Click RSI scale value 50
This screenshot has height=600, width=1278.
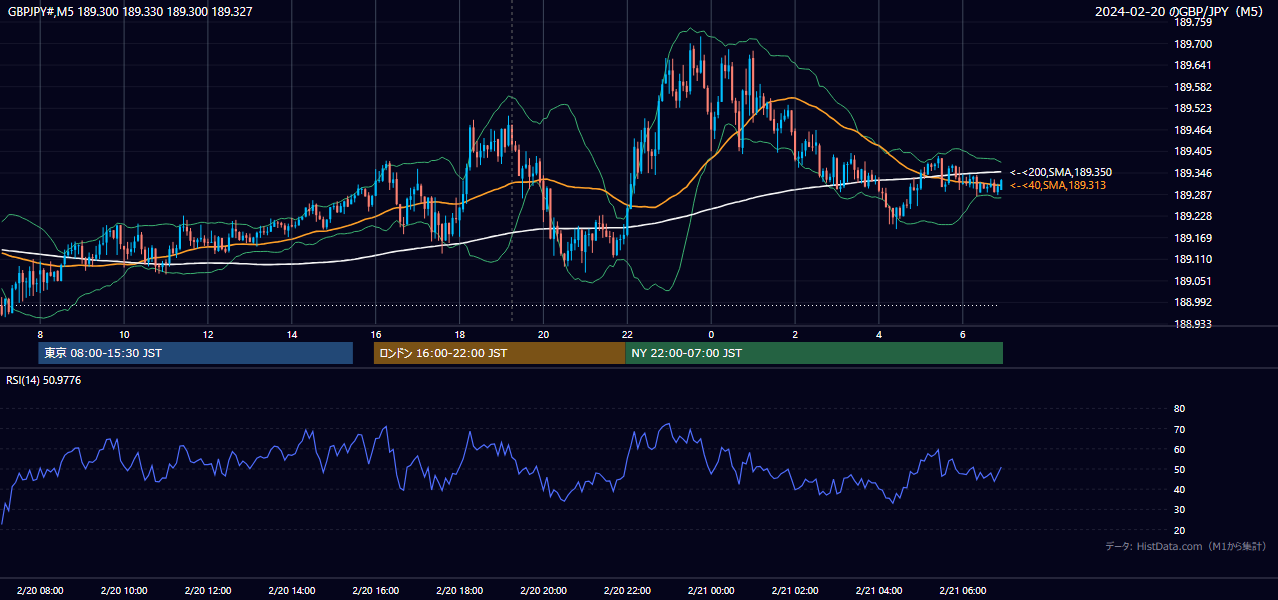pos(1179,469)
